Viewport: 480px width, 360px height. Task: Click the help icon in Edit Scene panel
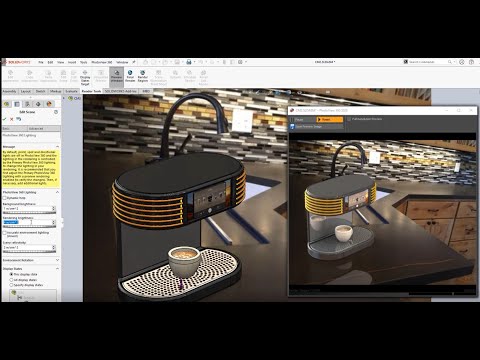[x=56, y=112]
